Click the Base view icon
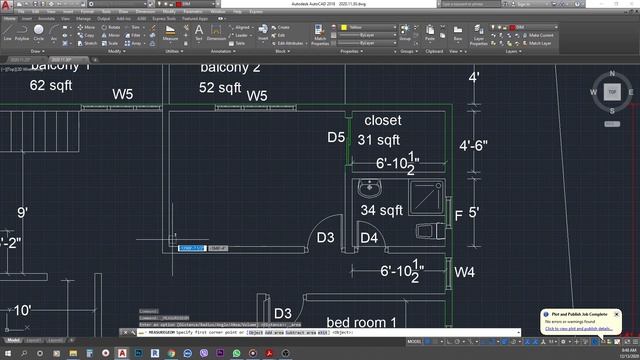Screen dimensions: 640x360 coord(458,33)
